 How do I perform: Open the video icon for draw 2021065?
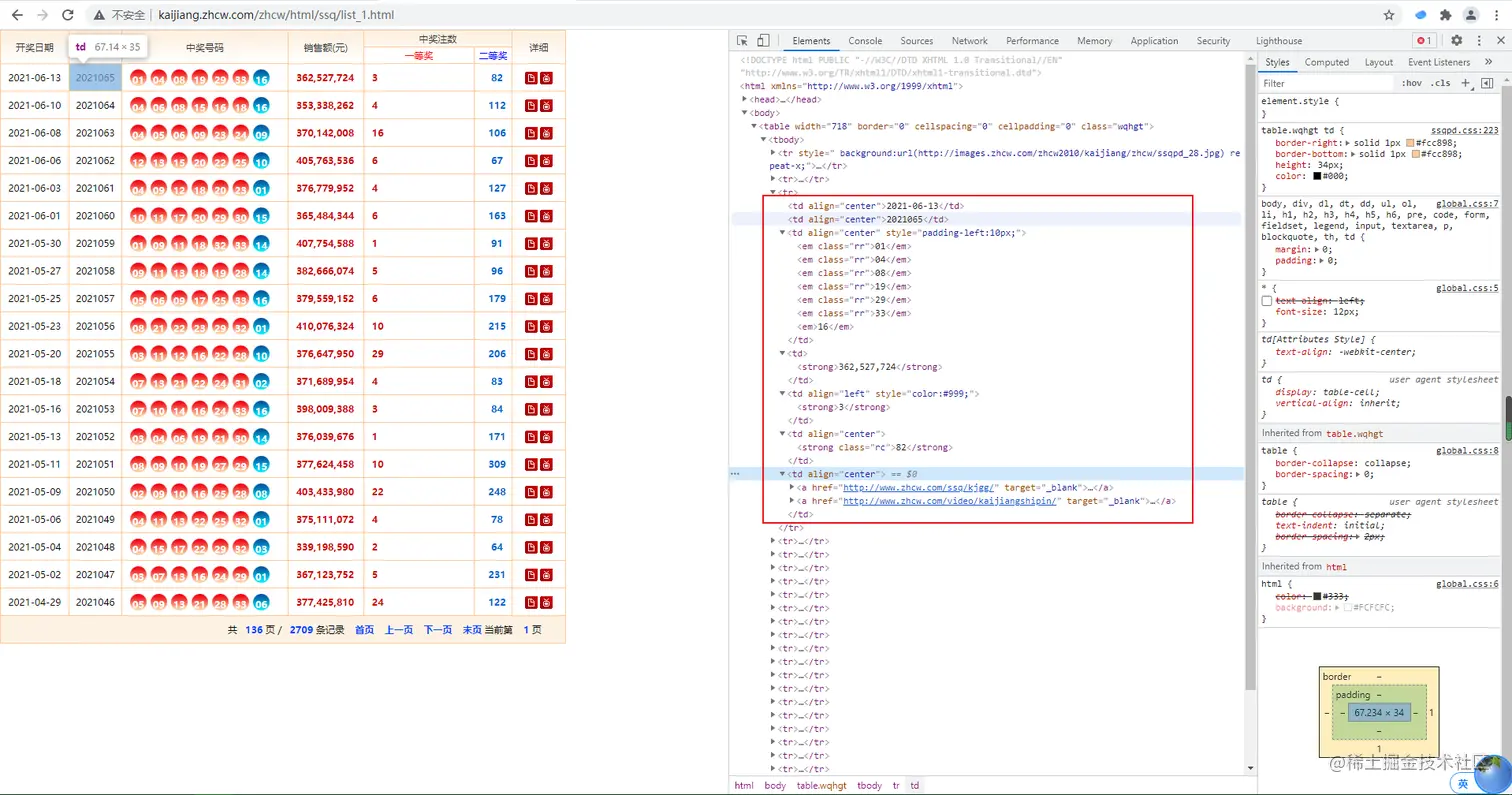pyautogui.click(x=546, y=78)
